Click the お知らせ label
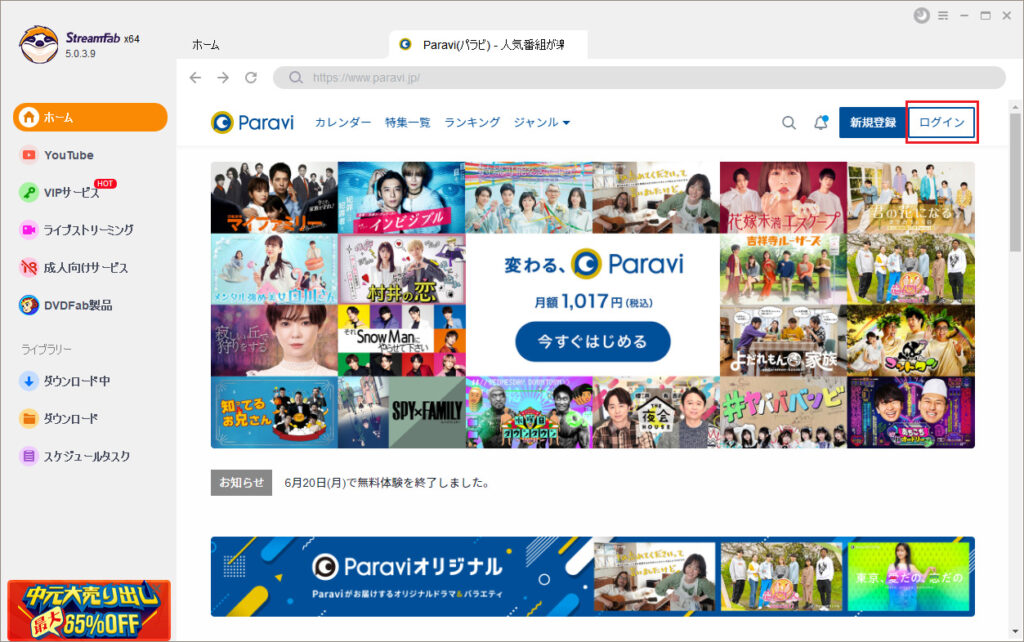The width and height of the screenshot is (1024, 642). [241, 483]
